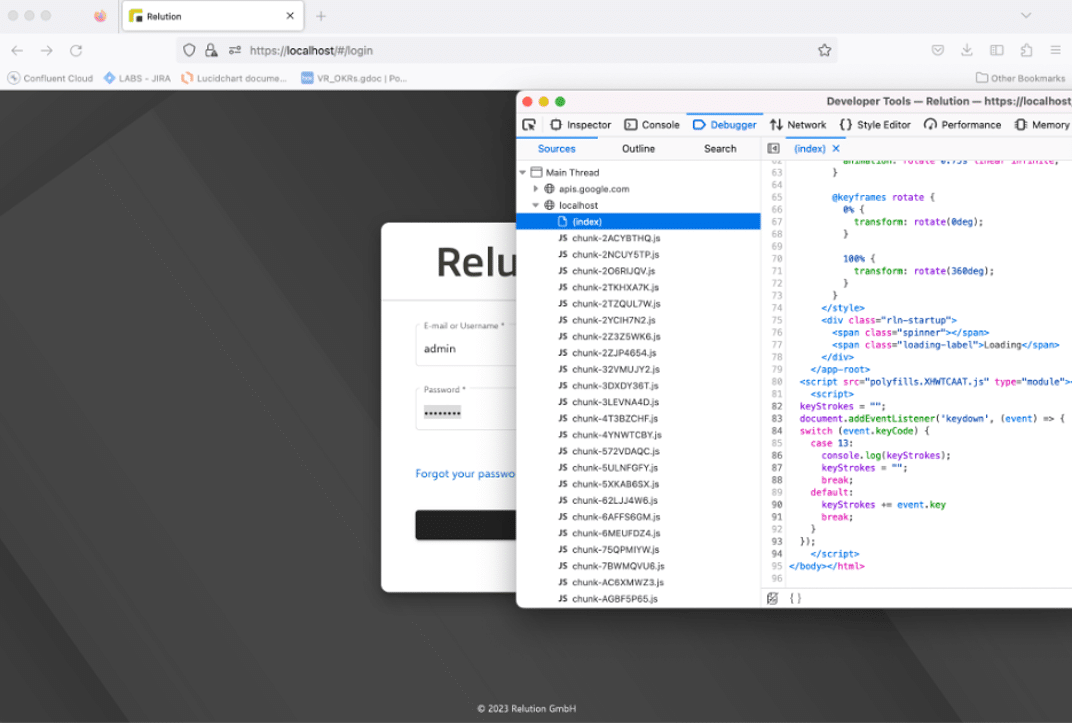The height and width of the screenshot is (724, 1072).
Task: Open chunk-2TKHXA7K.js in sources
Action: point(615,287)
